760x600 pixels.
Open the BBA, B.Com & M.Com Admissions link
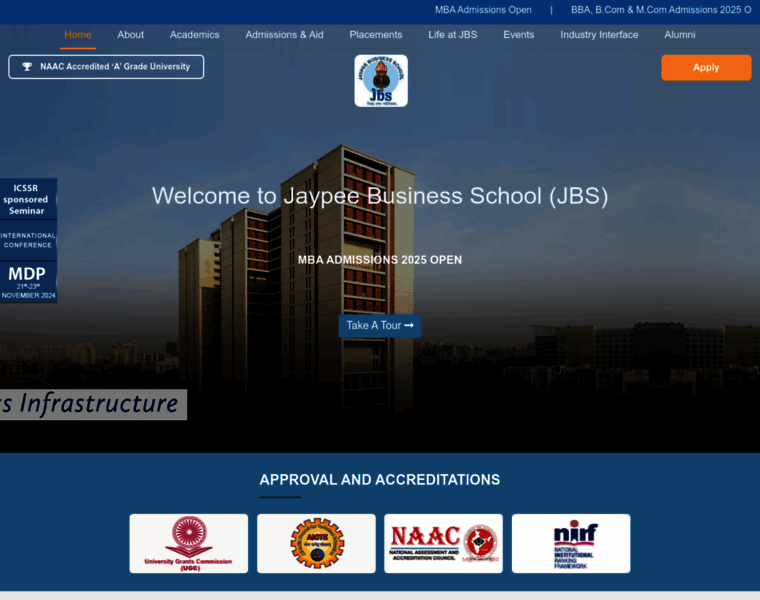click(x=661, y=10)
